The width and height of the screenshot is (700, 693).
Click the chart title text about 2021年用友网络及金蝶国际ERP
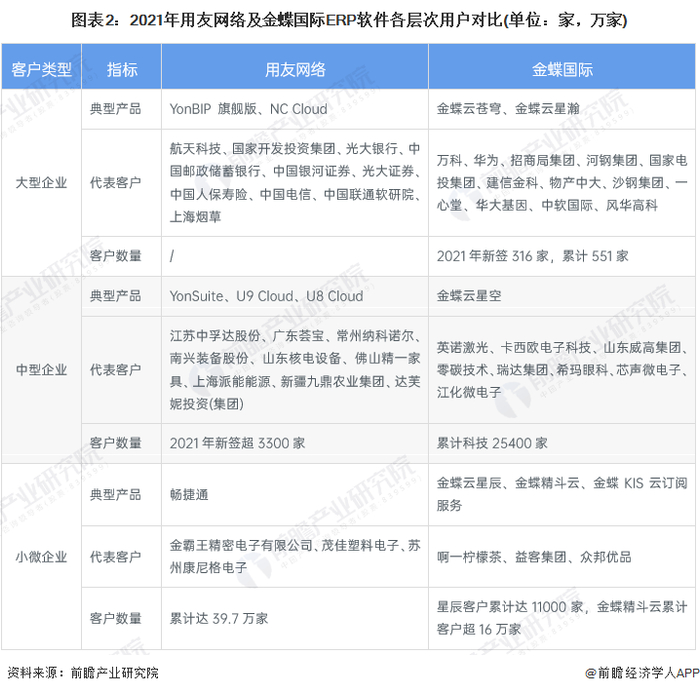349,21
